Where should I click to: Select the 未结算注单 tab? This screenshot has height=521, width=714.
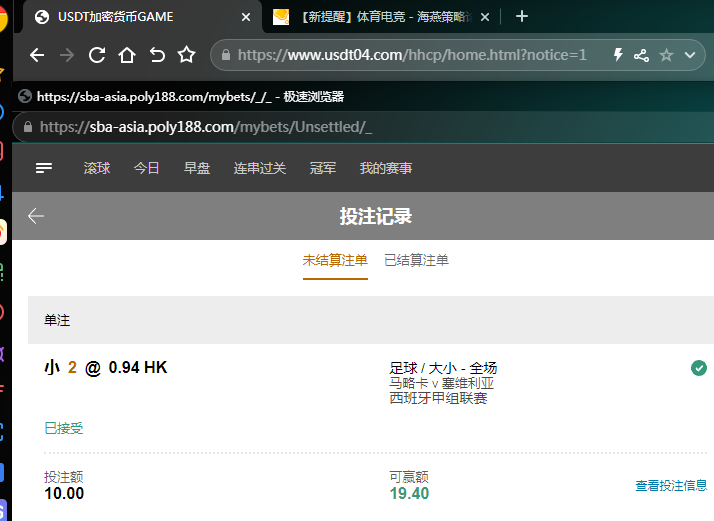click(335, 260)
